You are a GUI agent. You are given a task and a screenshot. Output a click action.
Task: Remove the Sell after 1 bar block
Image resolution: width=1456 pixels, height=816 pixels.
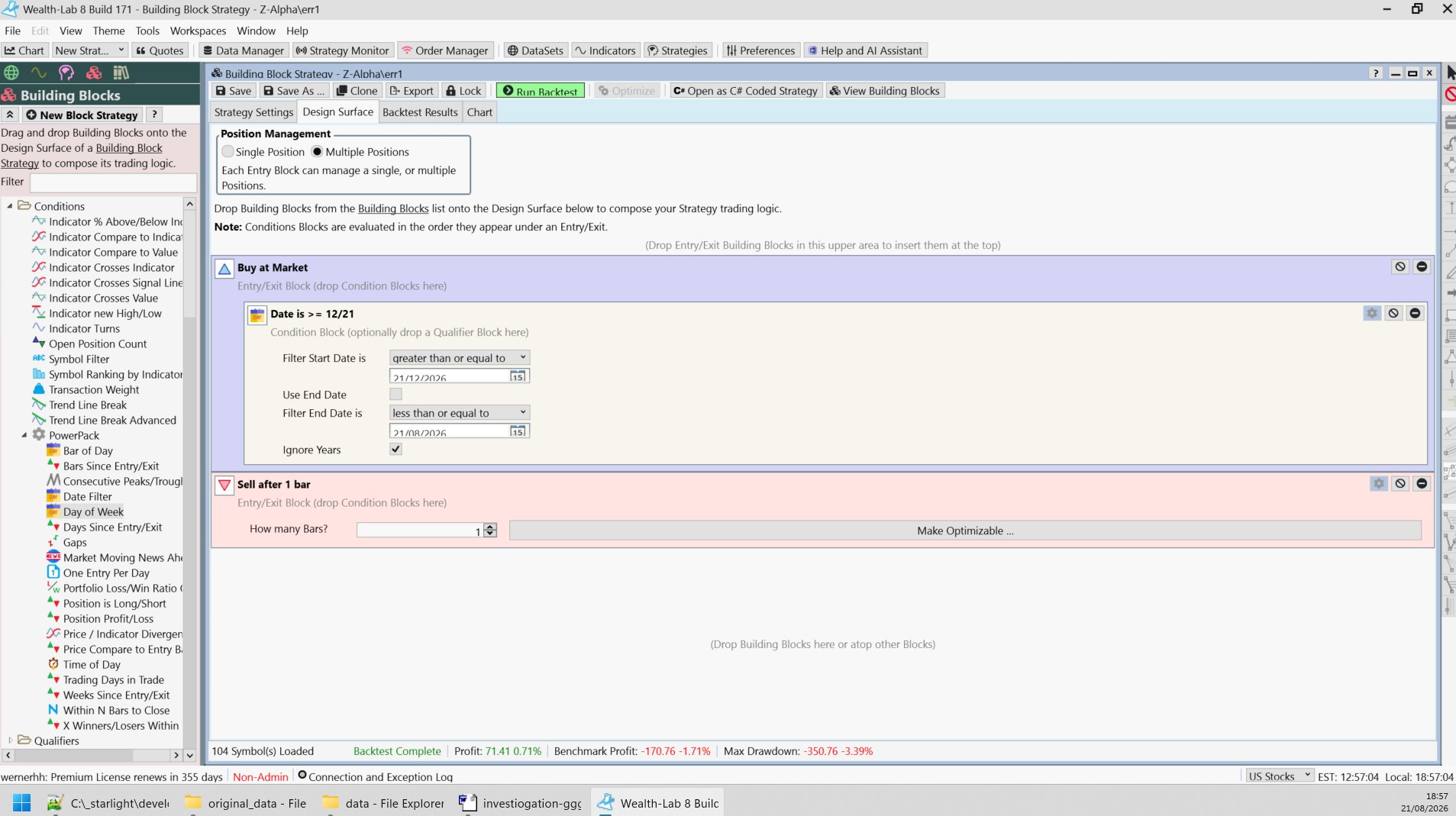pos(1422,483)
